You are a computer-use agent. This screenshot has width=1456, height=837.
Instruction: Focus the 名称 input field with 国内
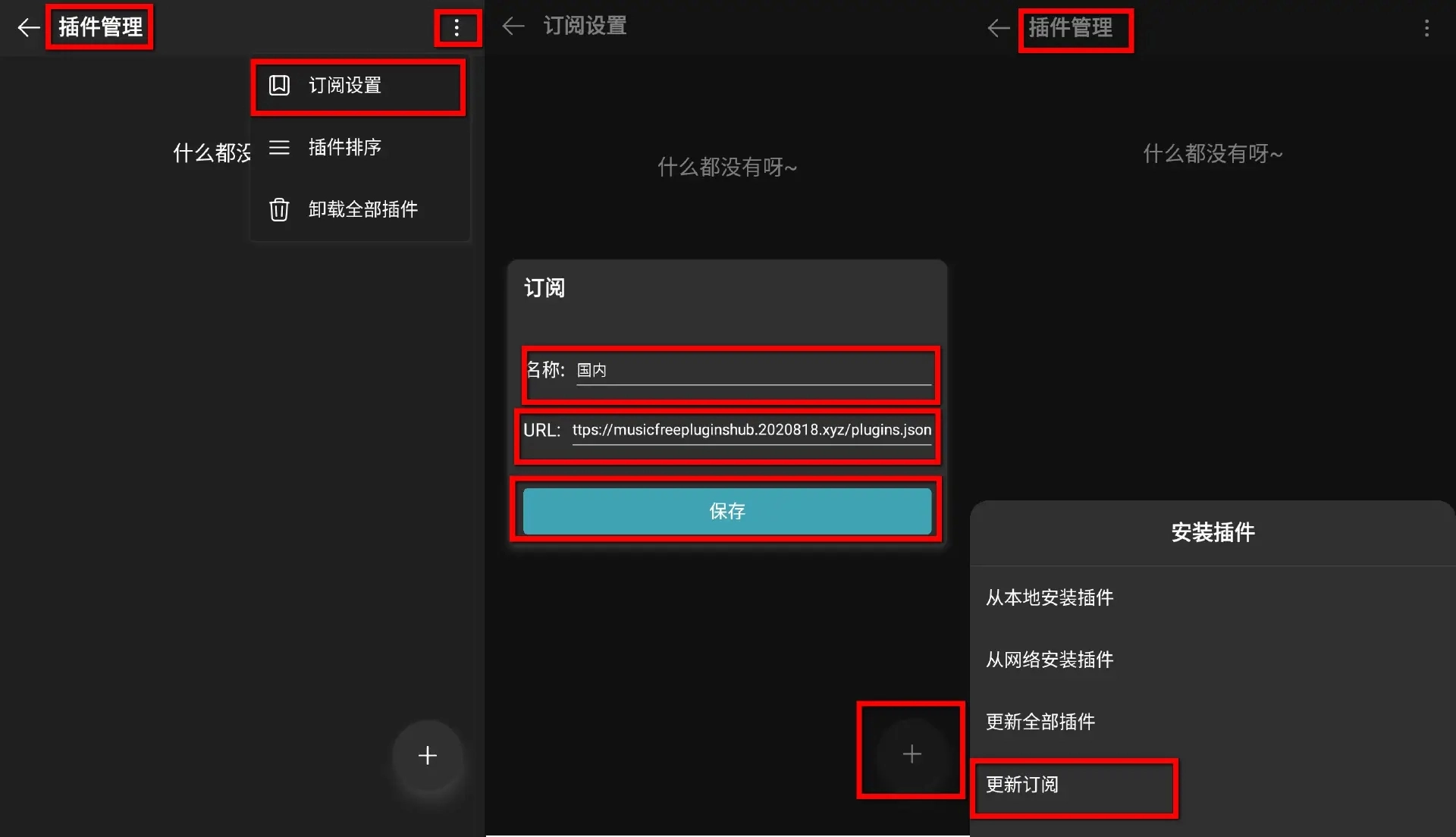[753, 370]
